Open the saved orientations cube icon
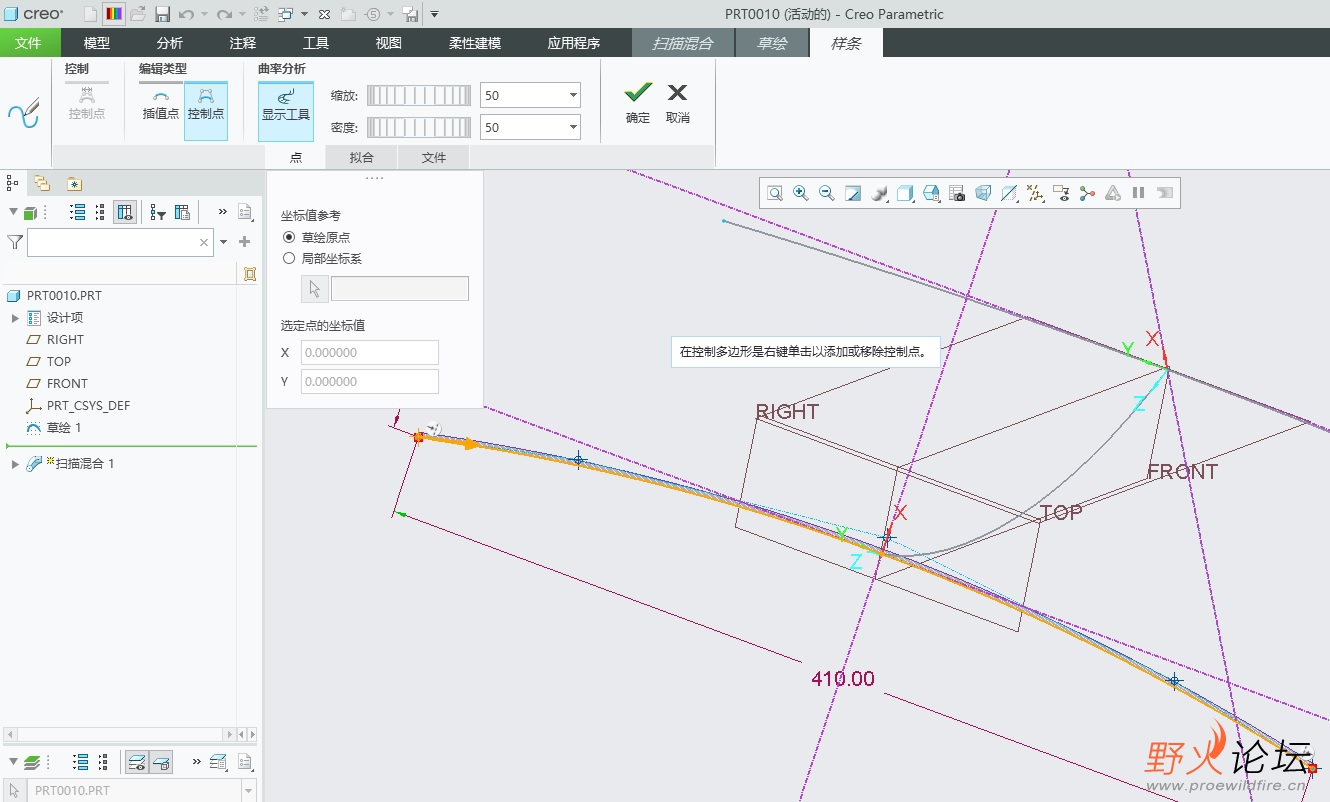1330x802 pixels. (931, 193)
